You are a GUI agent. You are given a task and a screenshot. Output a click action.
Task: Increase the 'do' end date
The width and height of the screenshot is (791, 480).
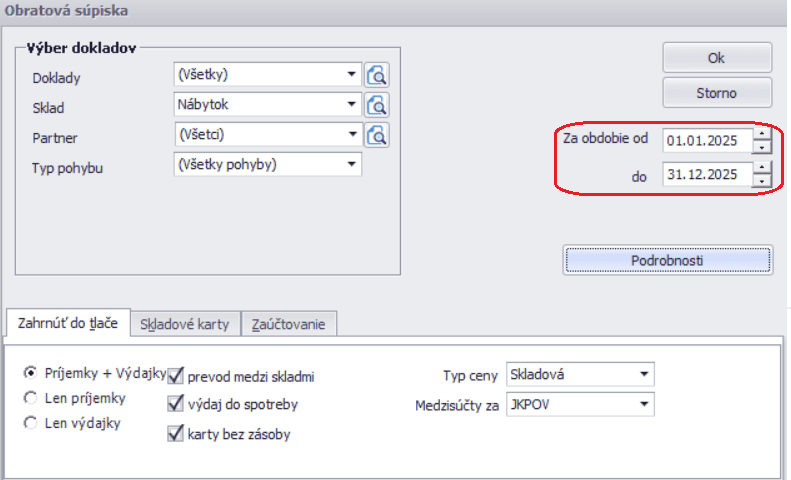click(x=763, y=168)
